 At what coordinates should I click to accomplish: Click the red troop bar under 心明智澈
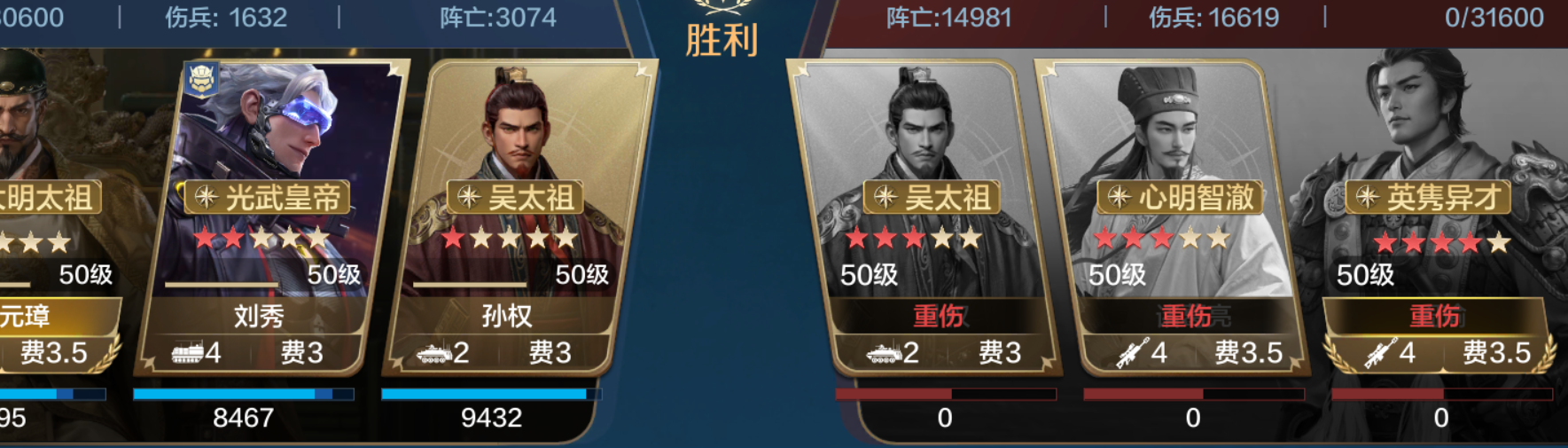[x=1193, y=394]
